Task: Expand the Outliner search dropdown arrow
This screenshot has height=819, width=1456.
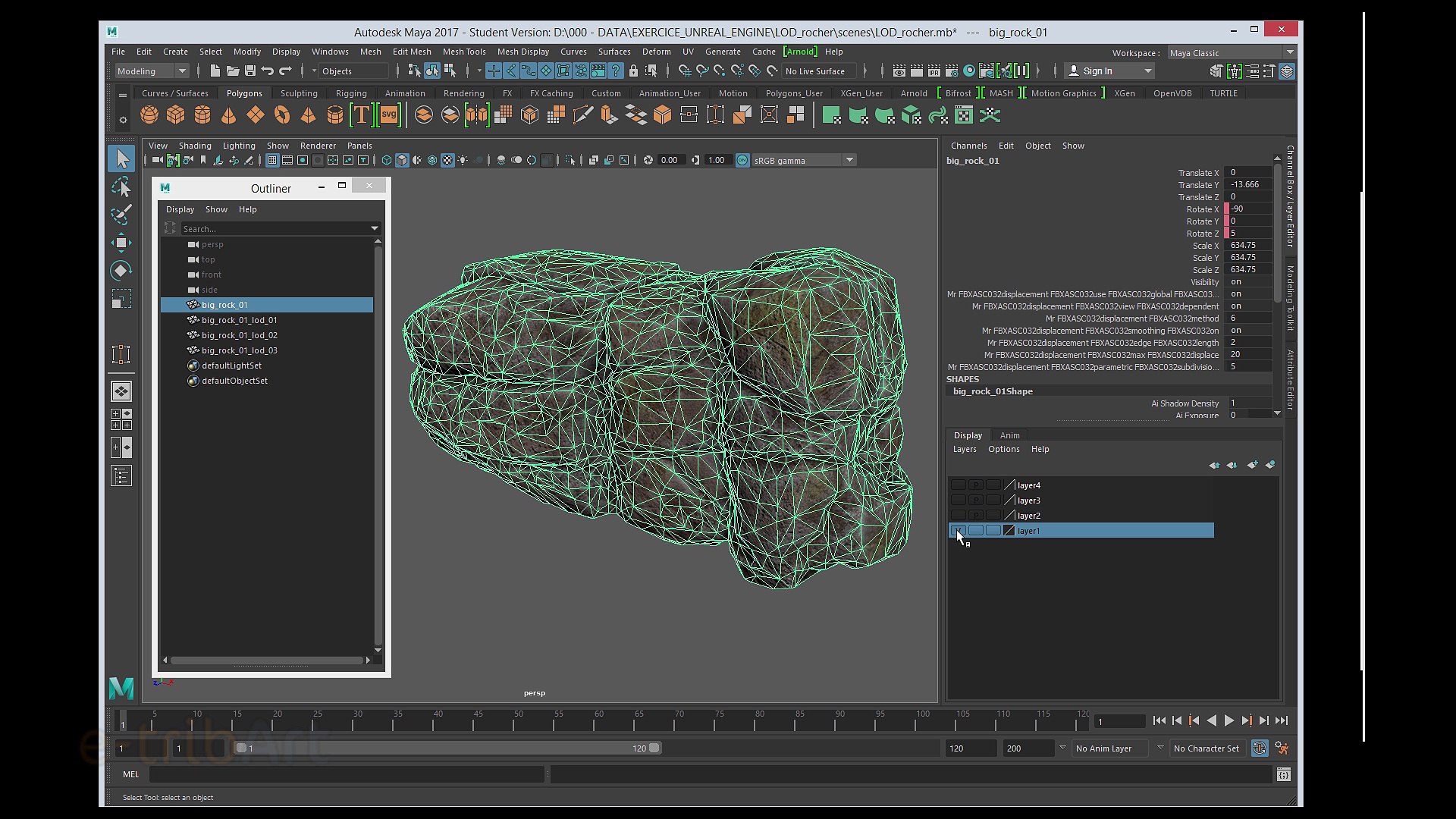Action: tap(375, 228)
